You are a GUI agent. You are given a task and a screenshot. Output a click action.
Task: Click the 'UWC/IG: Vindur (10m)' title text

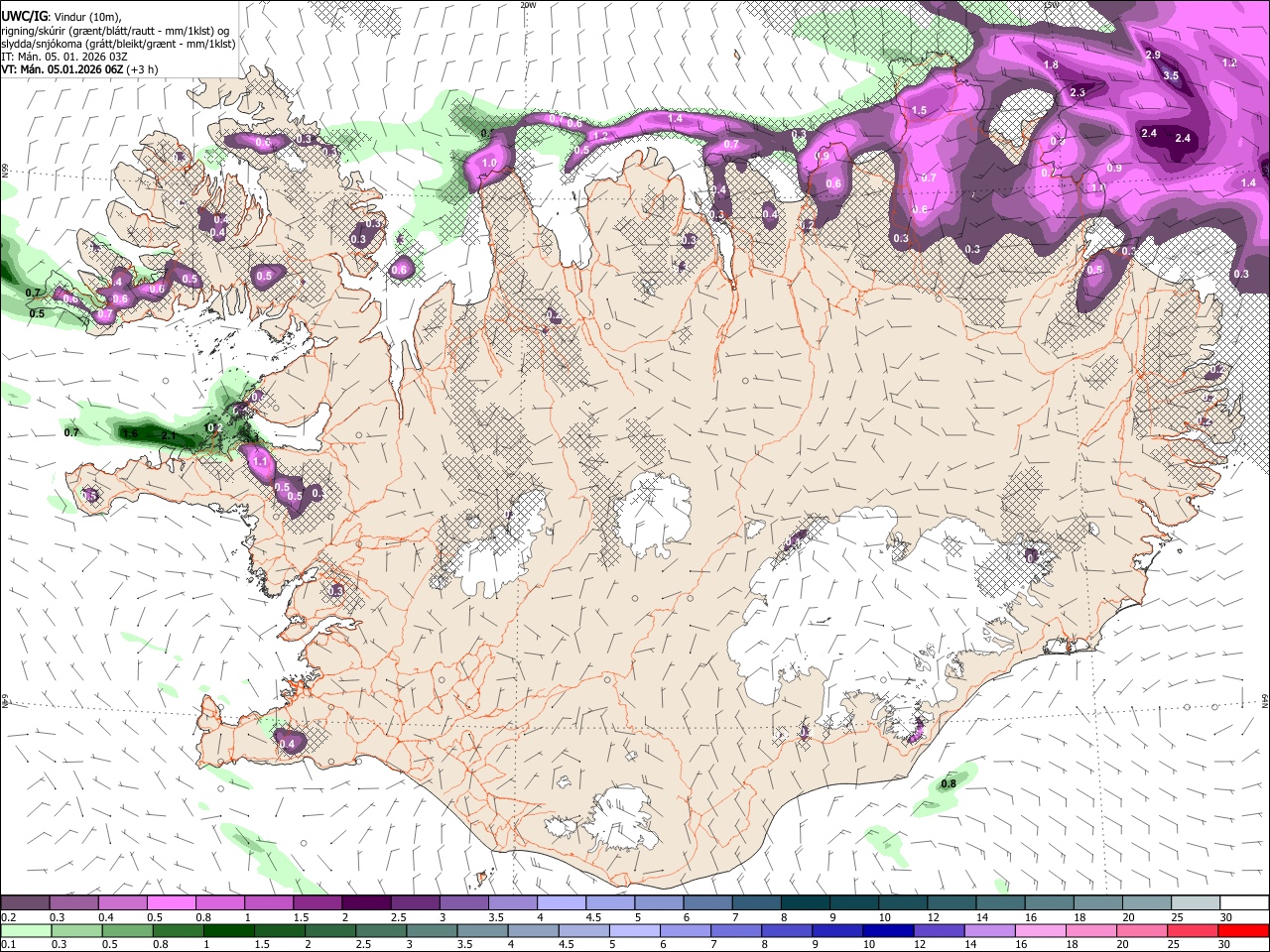(x=62, y=17)
